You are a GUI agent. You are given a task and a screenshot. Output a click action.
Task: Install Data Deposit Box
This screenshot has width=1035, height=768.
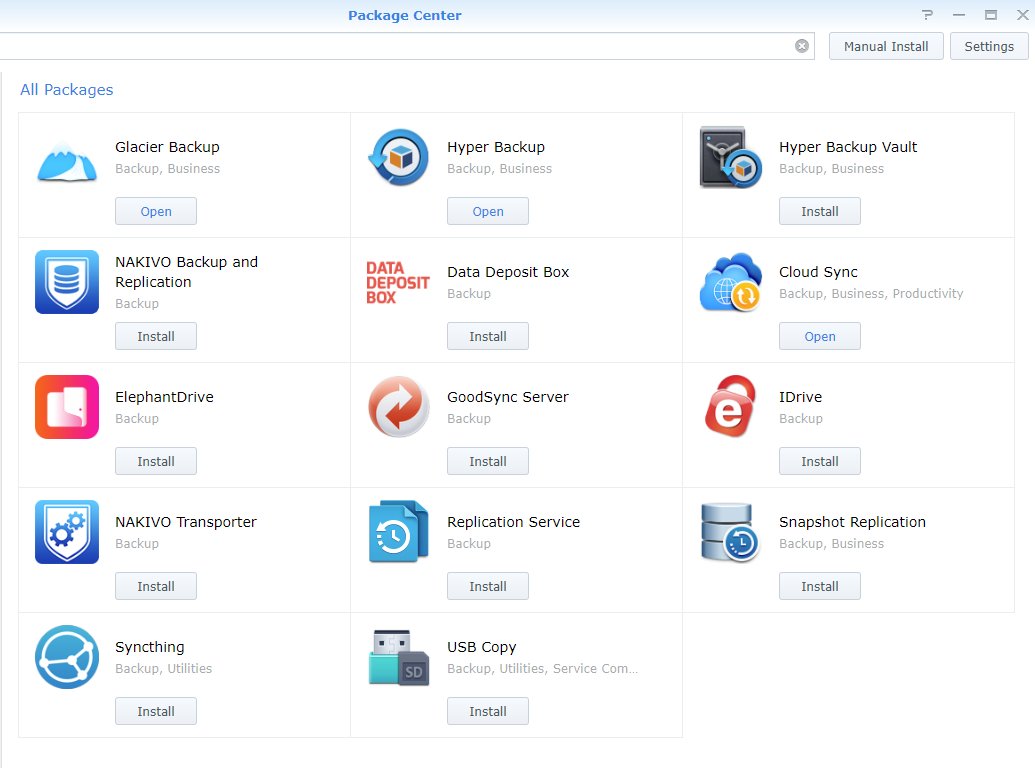click(x=488, y=336)
